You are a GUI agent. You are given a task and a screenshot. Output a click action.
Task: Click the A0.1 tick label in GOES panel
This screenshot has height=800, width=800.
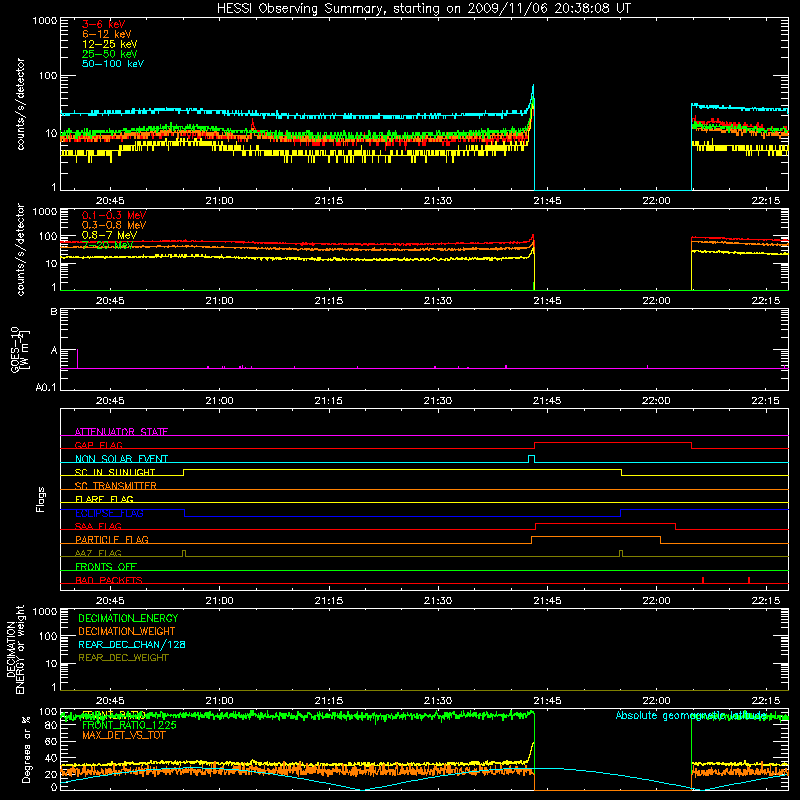[46, 388]
